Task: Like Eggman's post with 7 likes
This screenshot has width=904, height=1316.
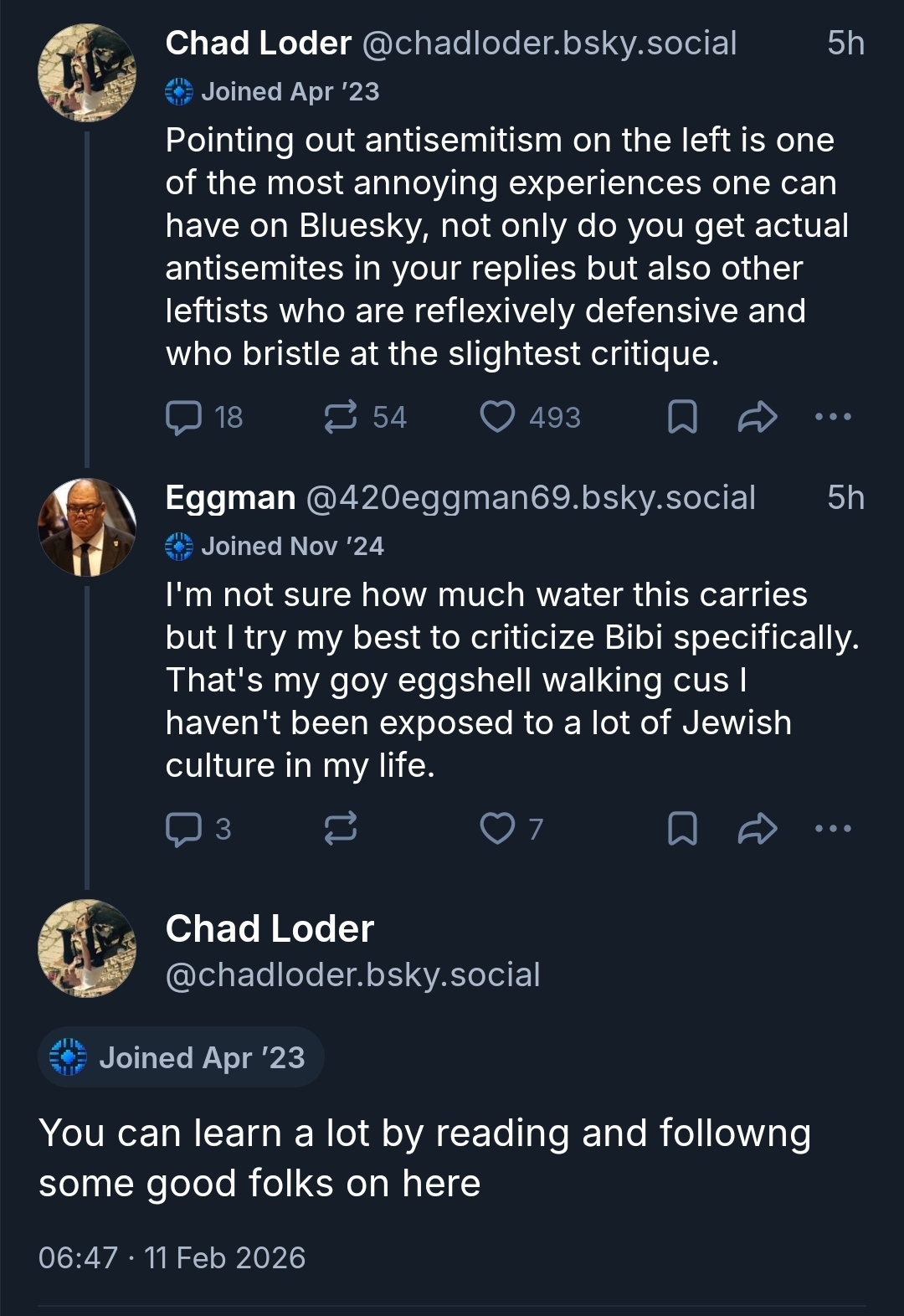Action: pyautogui.click(x=497, y=829)
